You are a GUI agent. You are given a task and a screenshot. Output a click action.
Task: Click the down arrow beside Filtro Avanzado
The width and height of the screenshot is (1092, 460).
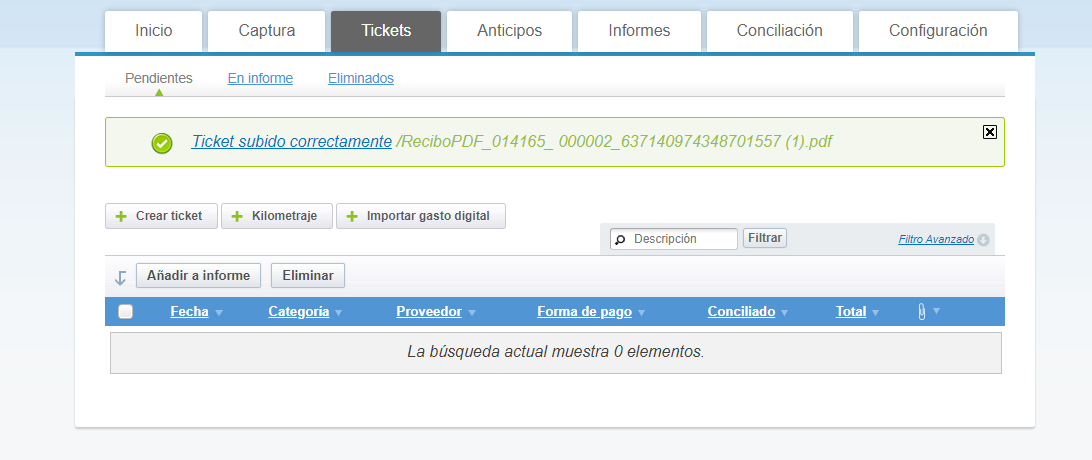coord(983,240)
